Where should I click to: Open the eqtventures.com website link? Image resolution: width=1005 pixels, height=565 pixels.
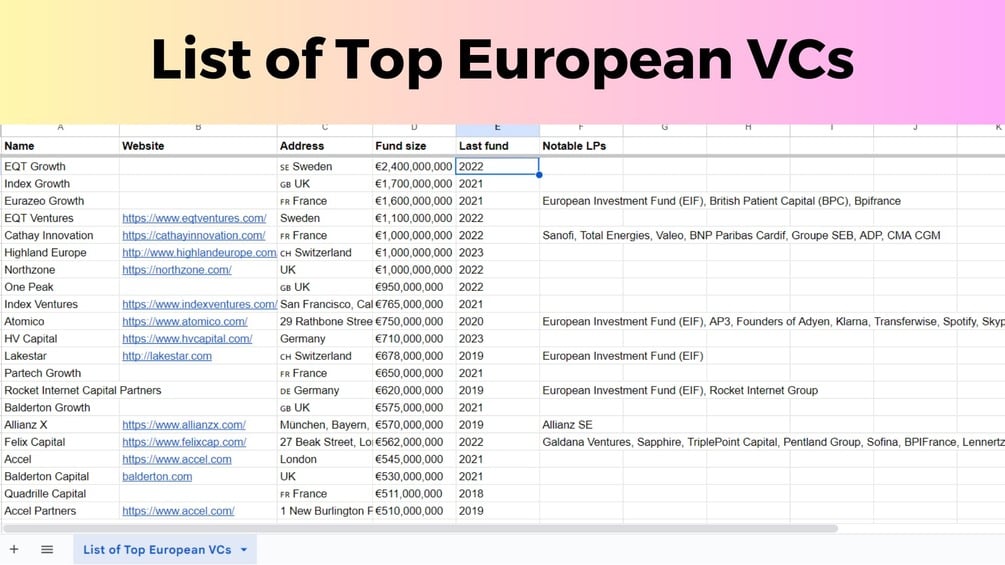[x=194, y=218]
